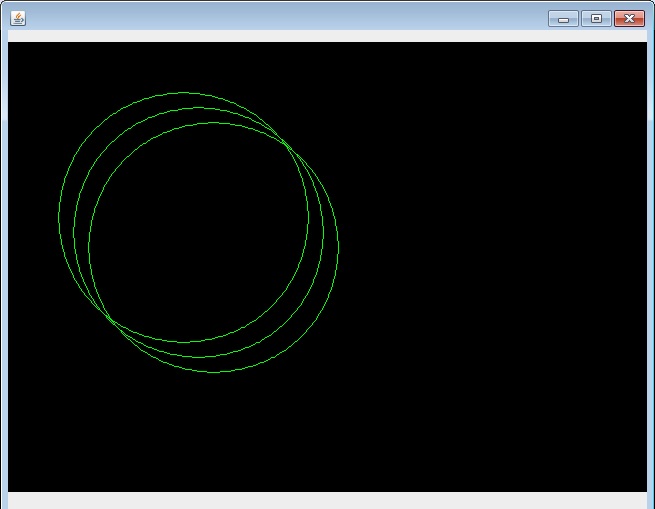Click the Java coffee cup icon in title bar
The height and width of the screenshot is (509, 655).
click(18, 18)
